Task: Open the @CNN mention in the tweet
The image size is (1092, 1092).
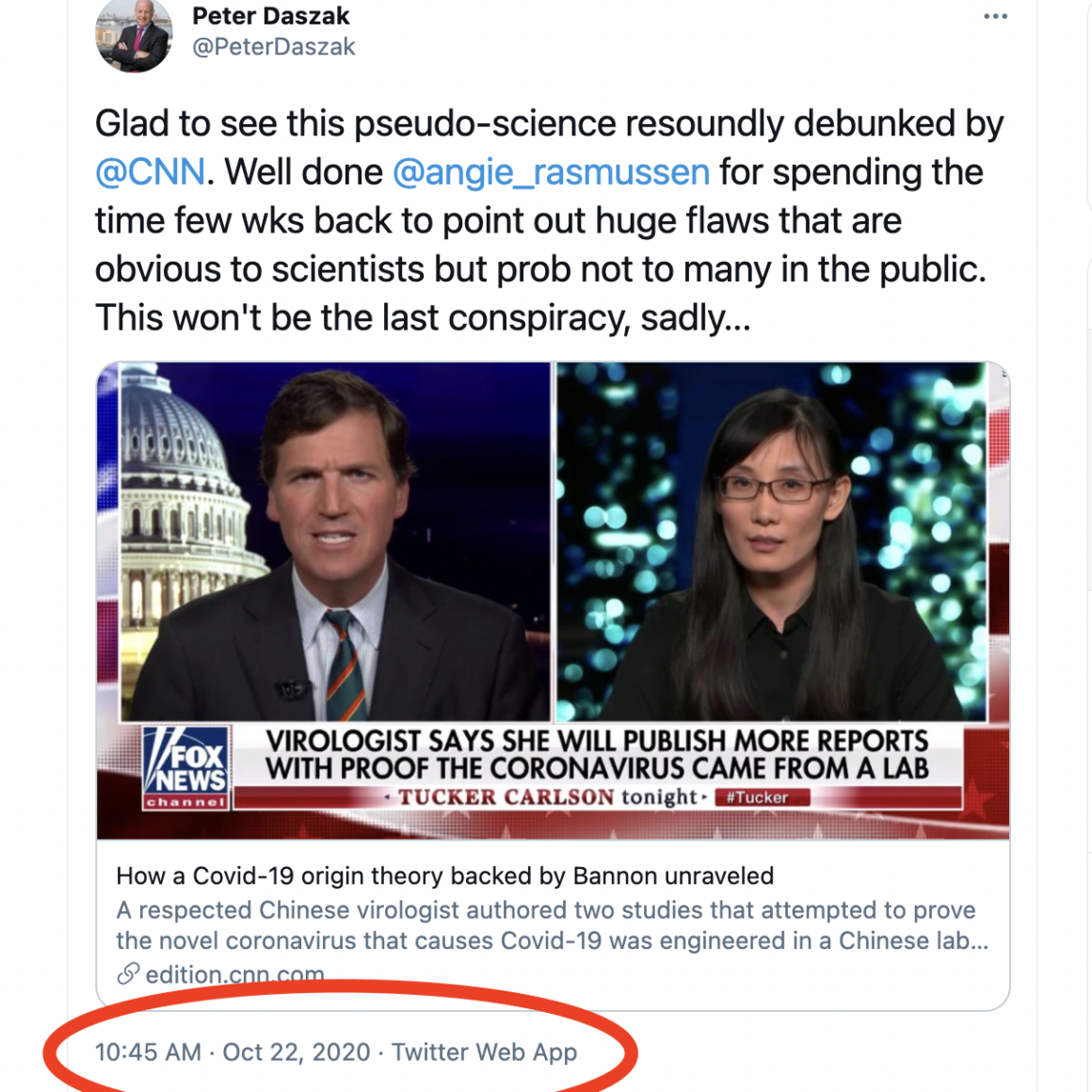Action: 150,172
